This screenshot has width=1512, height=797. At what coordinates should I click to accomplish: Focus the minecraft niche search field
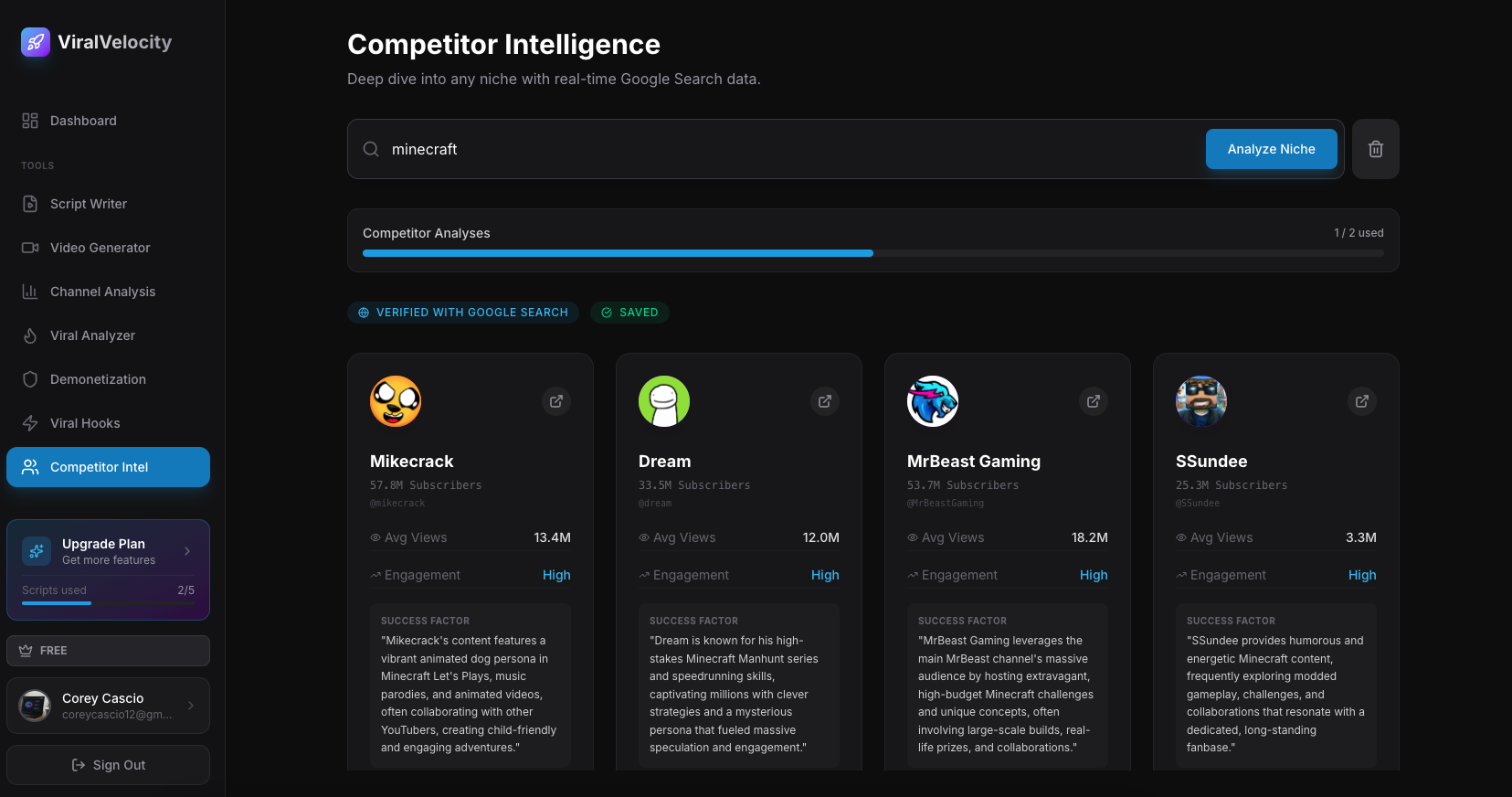790,149
